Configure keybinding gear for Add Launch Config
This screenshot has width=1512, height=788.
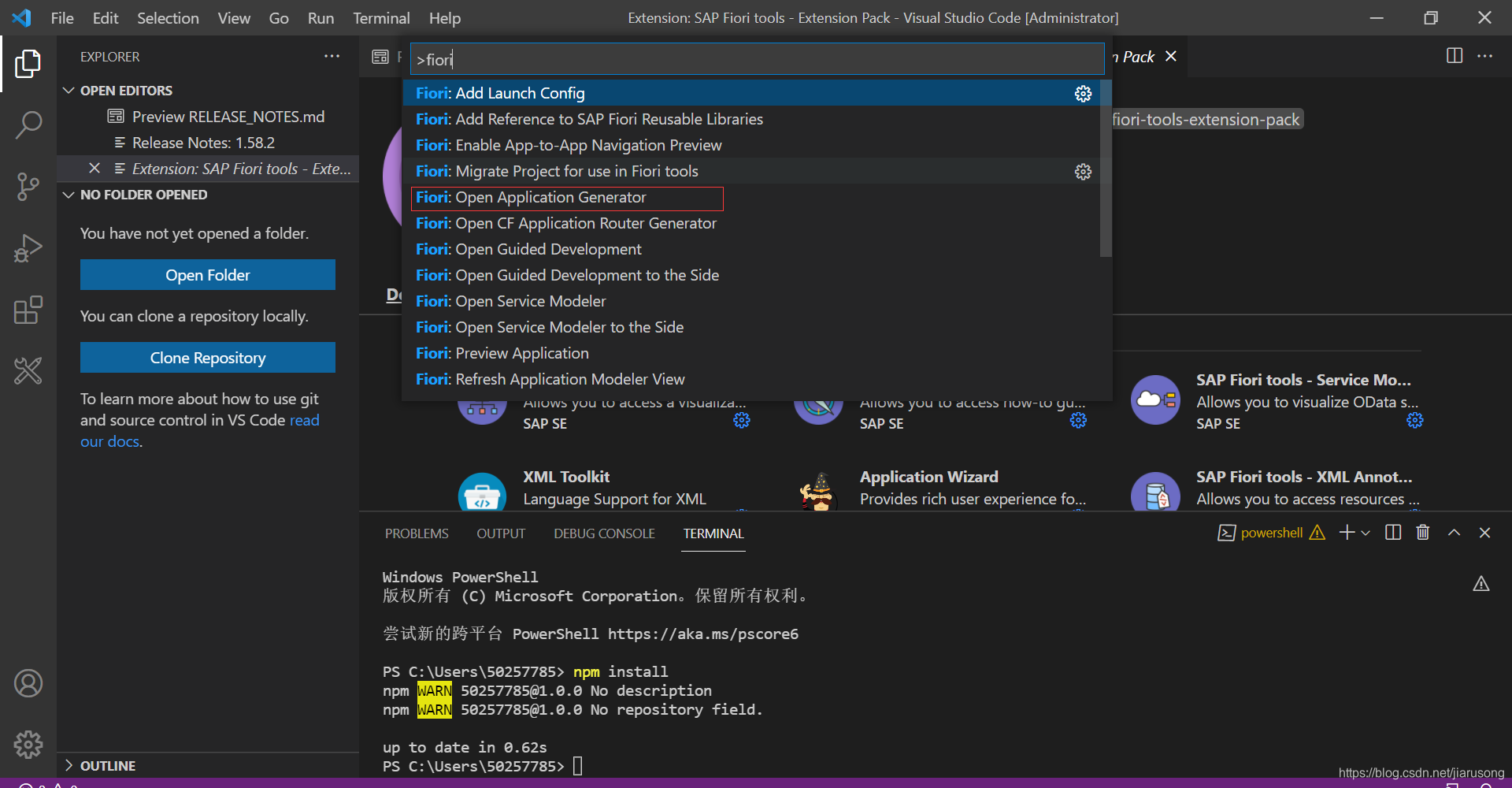tap(1083, 94)
